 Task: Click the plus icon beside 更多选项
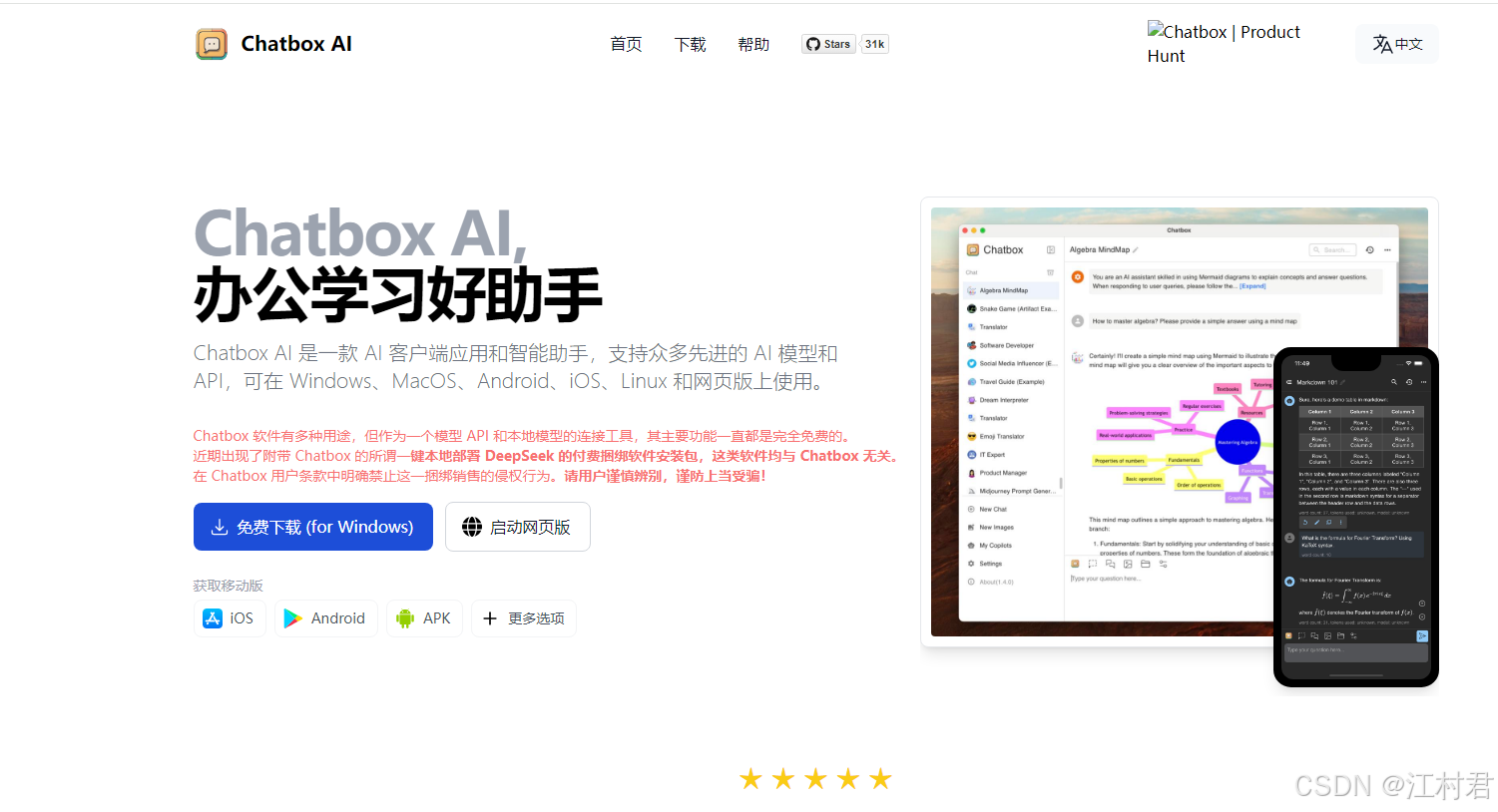[x=490, y=618]
